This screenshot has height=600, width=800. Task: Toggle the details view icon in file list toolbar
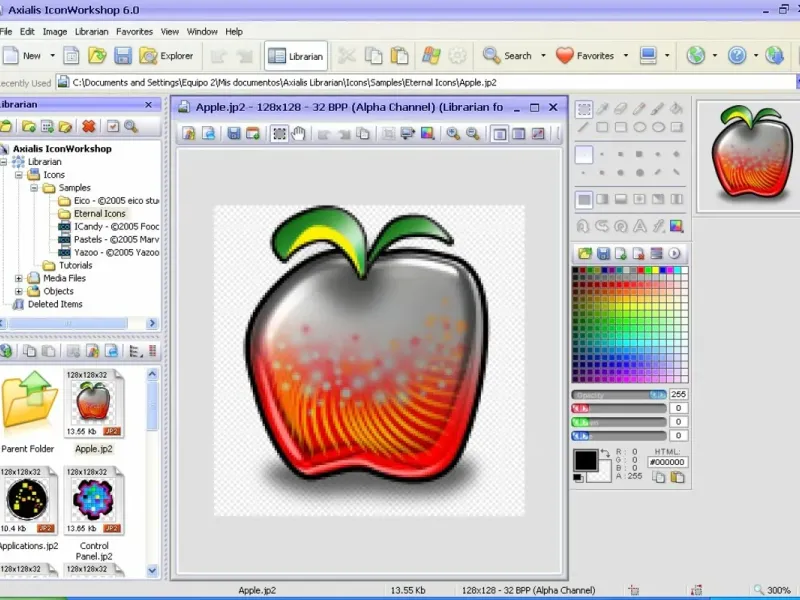pyautogui.click(x=135, y=351)
